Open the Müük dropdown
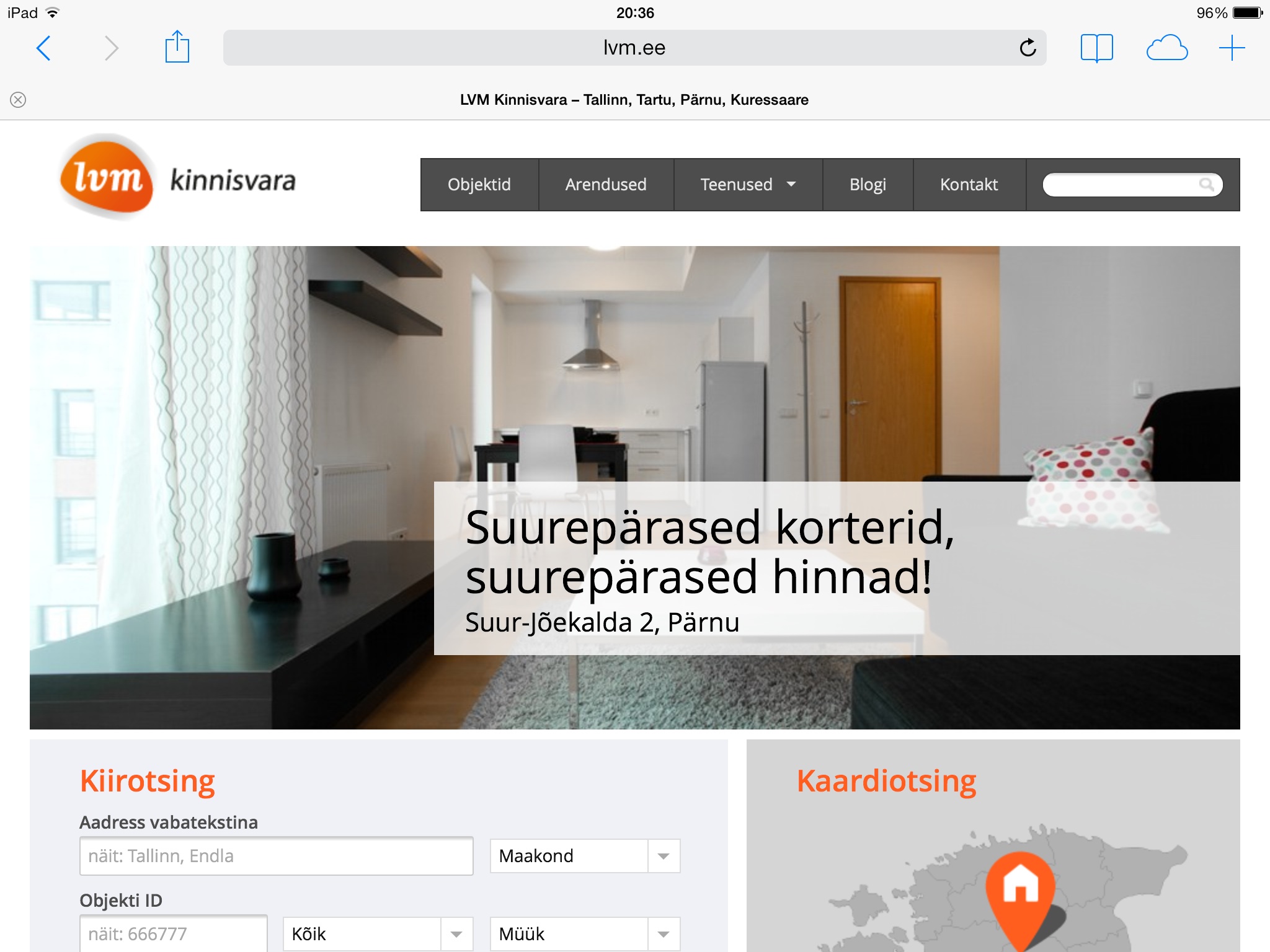 pyautogui.click(x=585, y=934)
